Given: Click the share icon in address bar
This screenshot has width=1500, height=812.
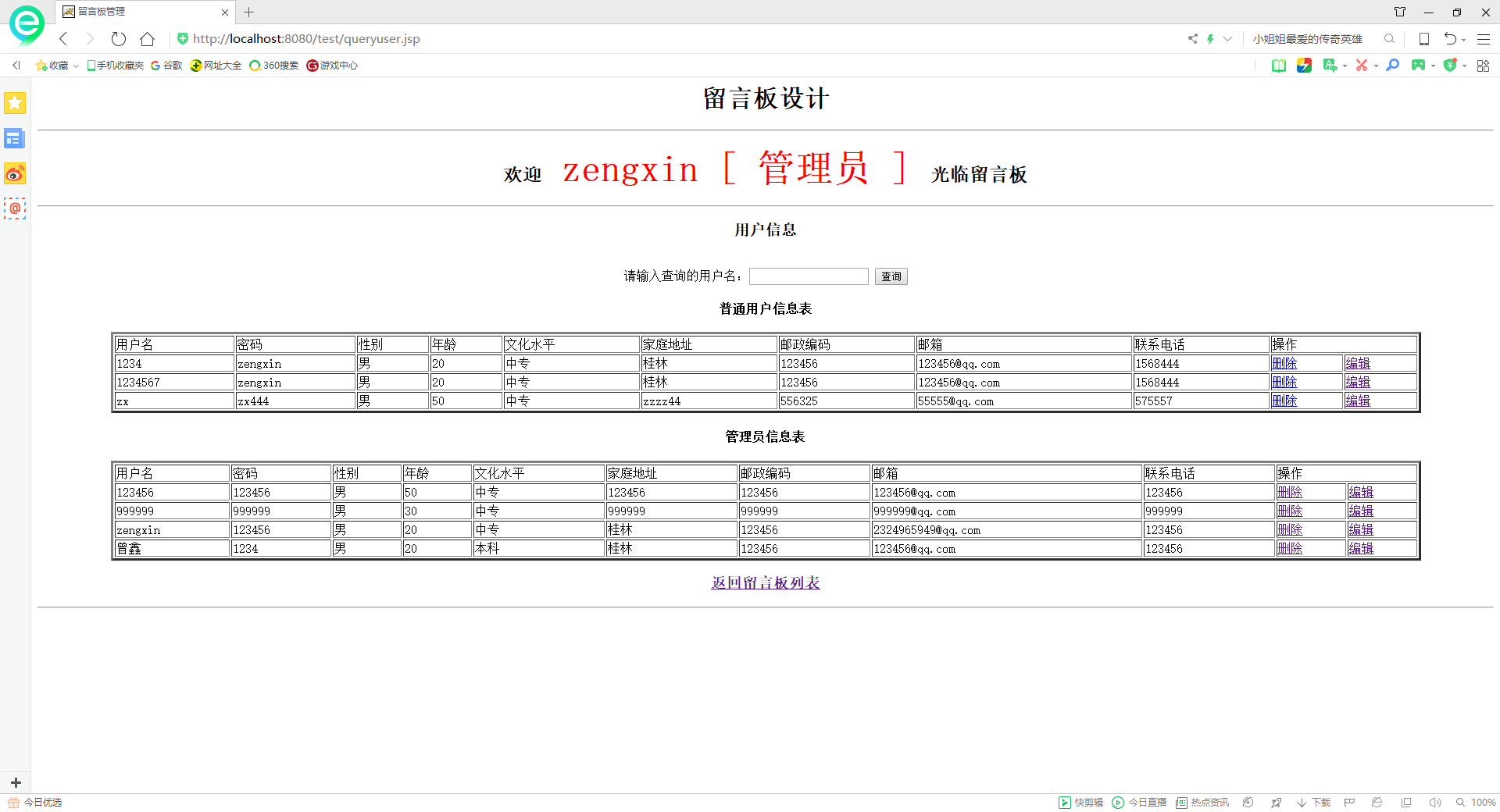Looking at the screenshot, I should [1192, 38].
